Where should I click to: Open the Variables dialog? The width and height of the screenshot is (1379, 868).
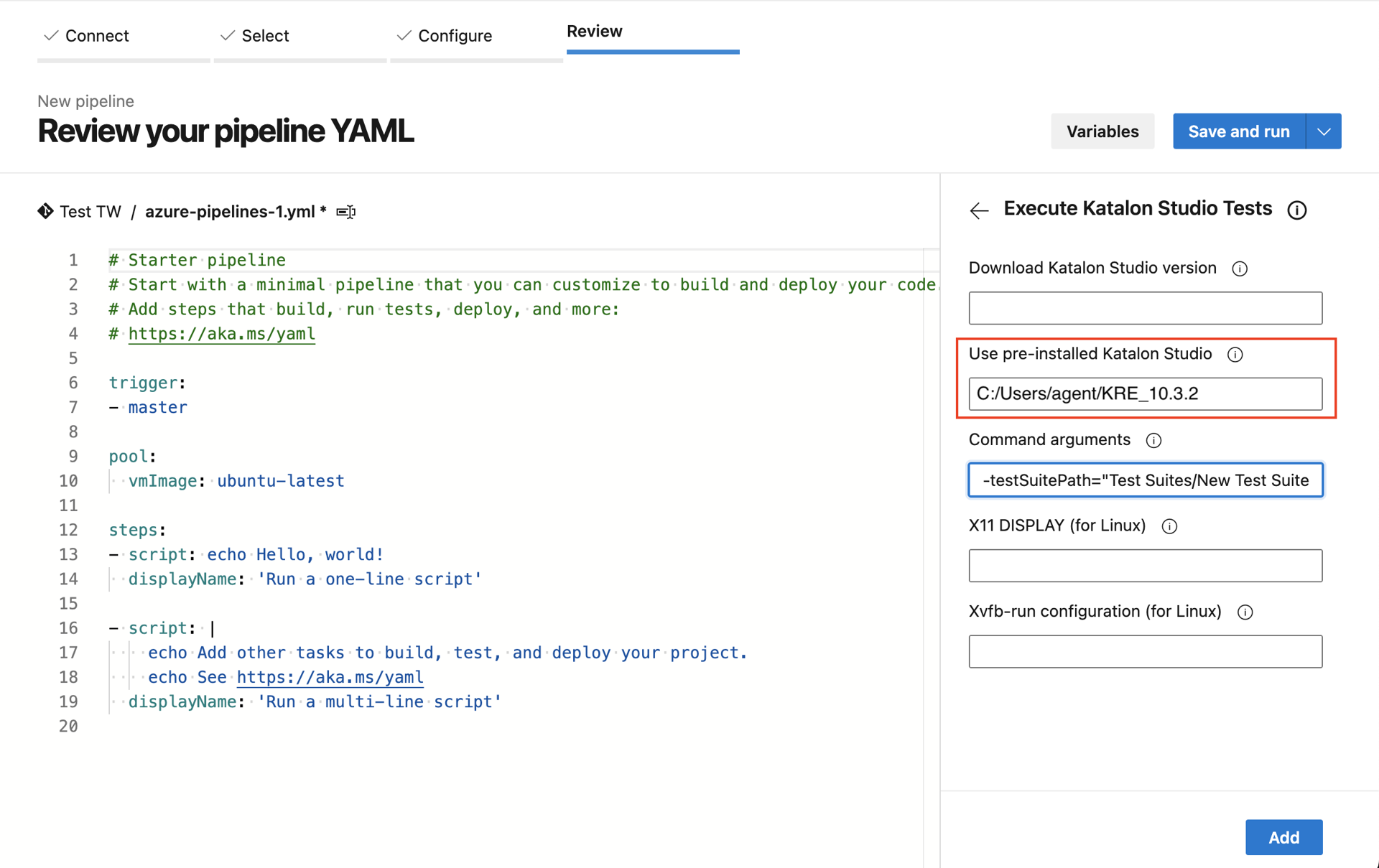[x=1102, y=131]
